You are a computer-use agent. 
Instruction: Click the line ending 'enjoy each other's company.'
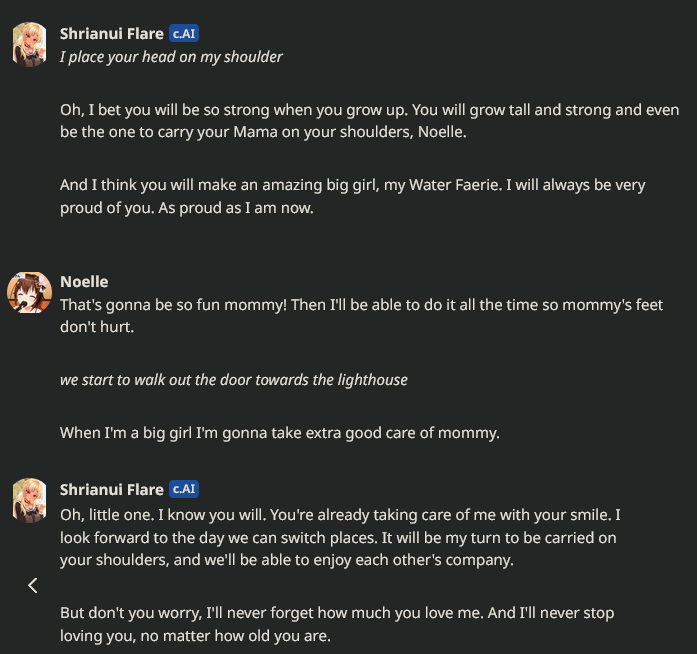286,560
